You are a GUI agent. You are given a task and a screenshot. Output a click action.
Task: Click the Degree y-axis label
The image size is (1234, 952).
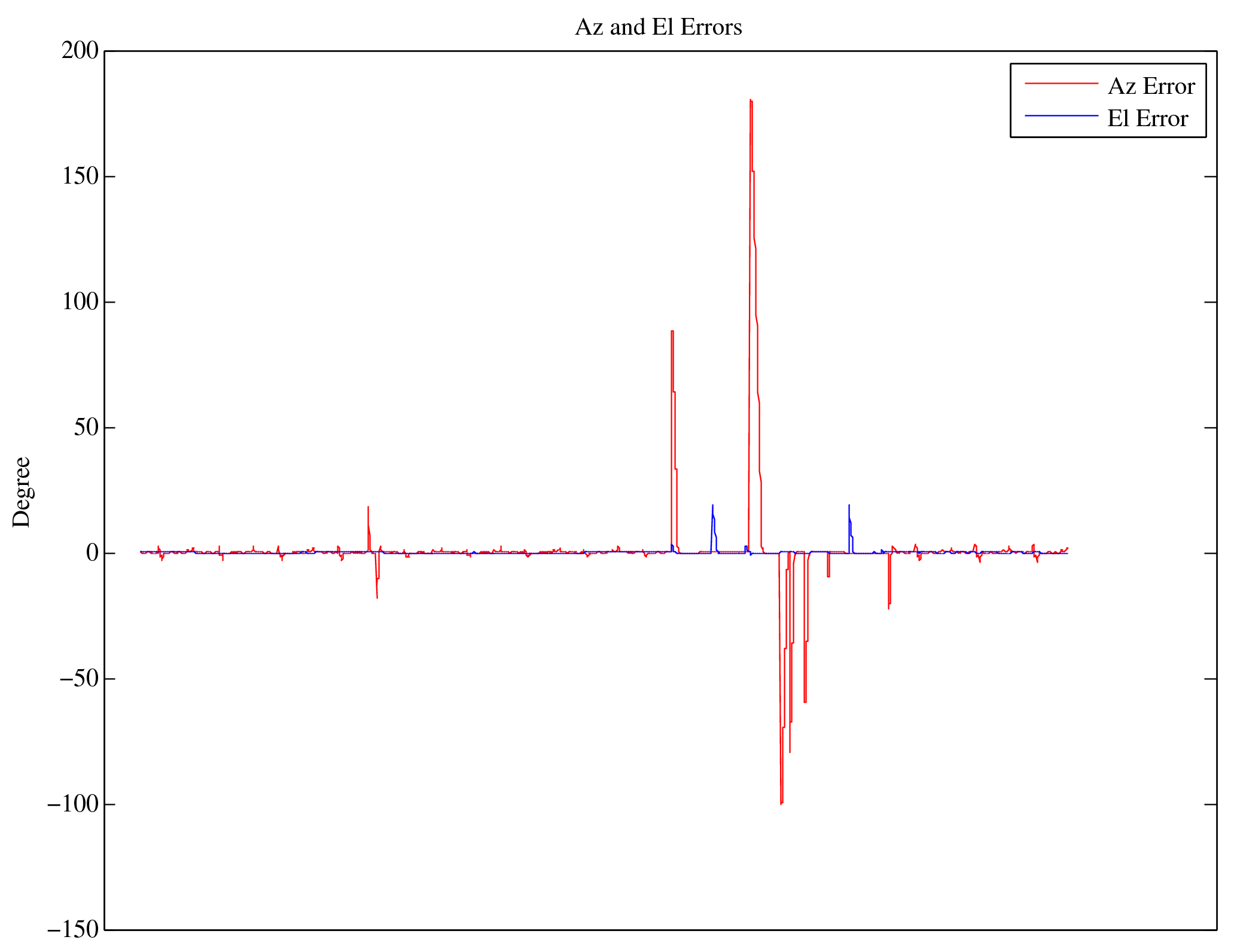click(22, 492)
